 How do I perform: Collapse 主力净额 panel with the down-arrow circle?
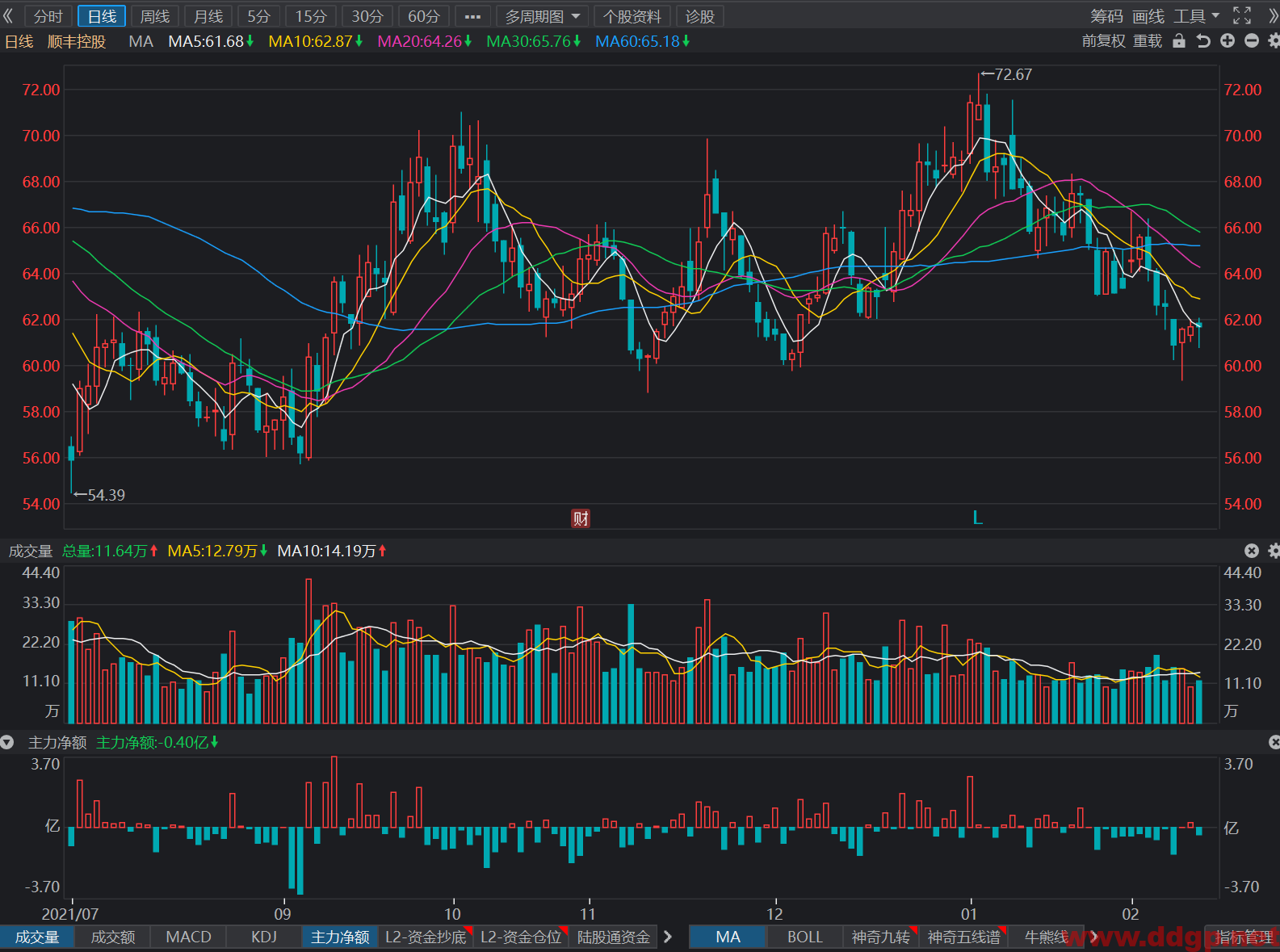point(7,742)
